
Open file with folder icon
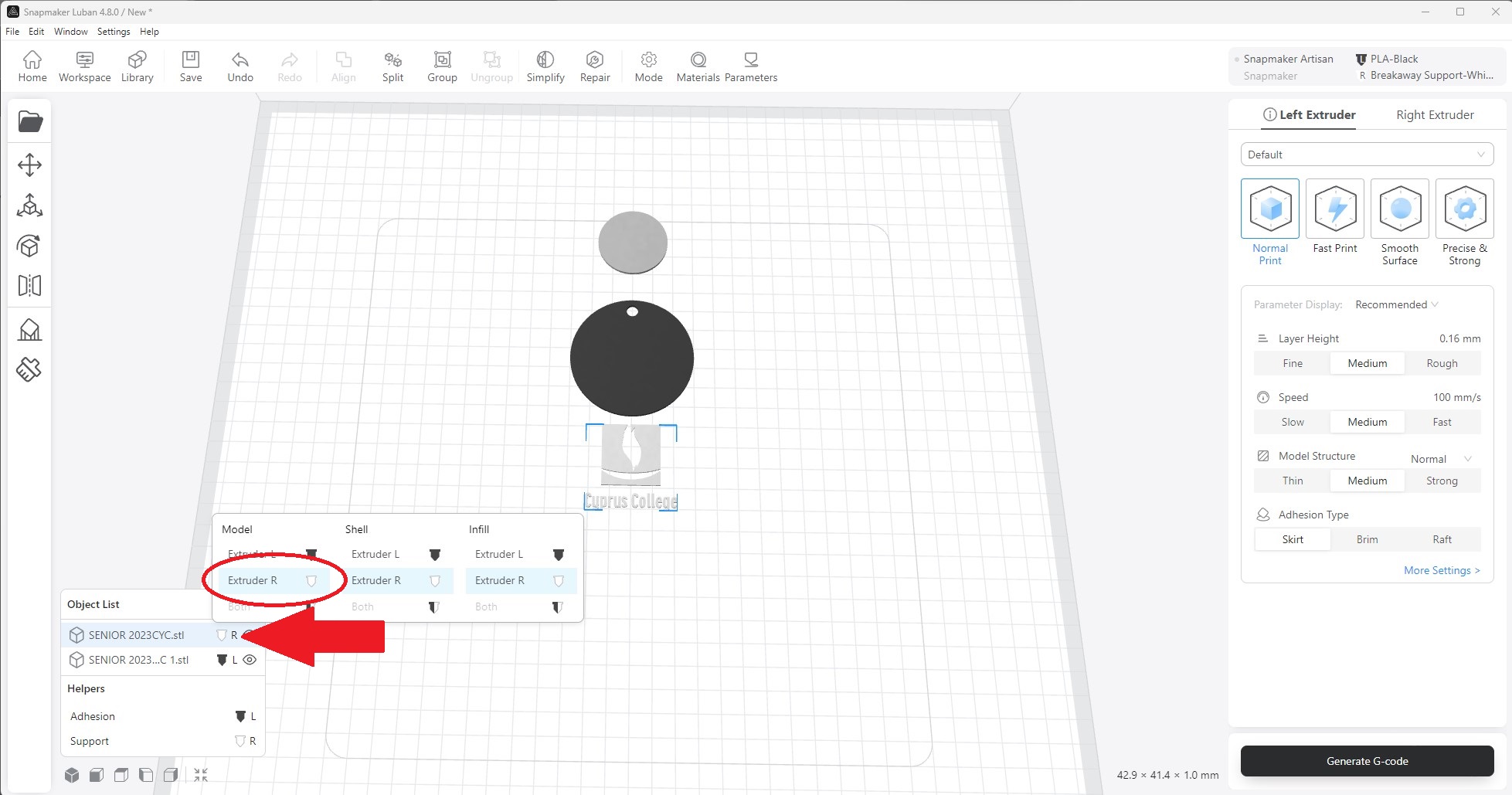pos(30,121)
